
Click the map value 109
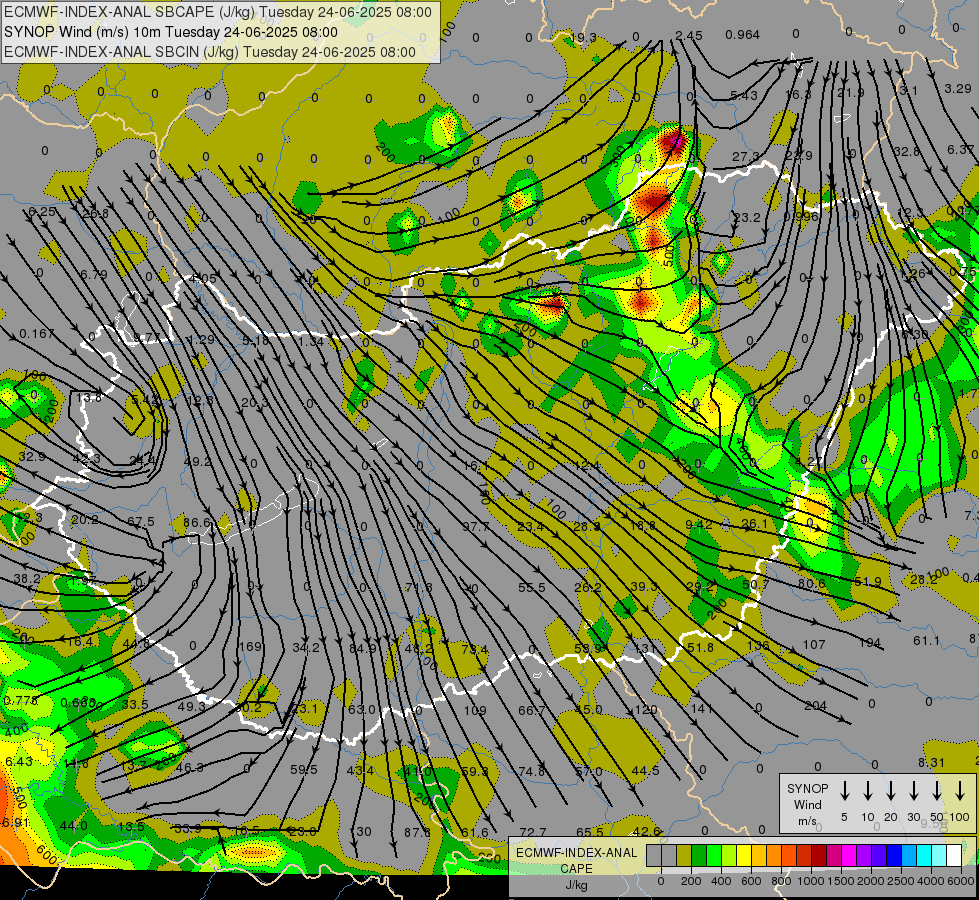point(475,710)
